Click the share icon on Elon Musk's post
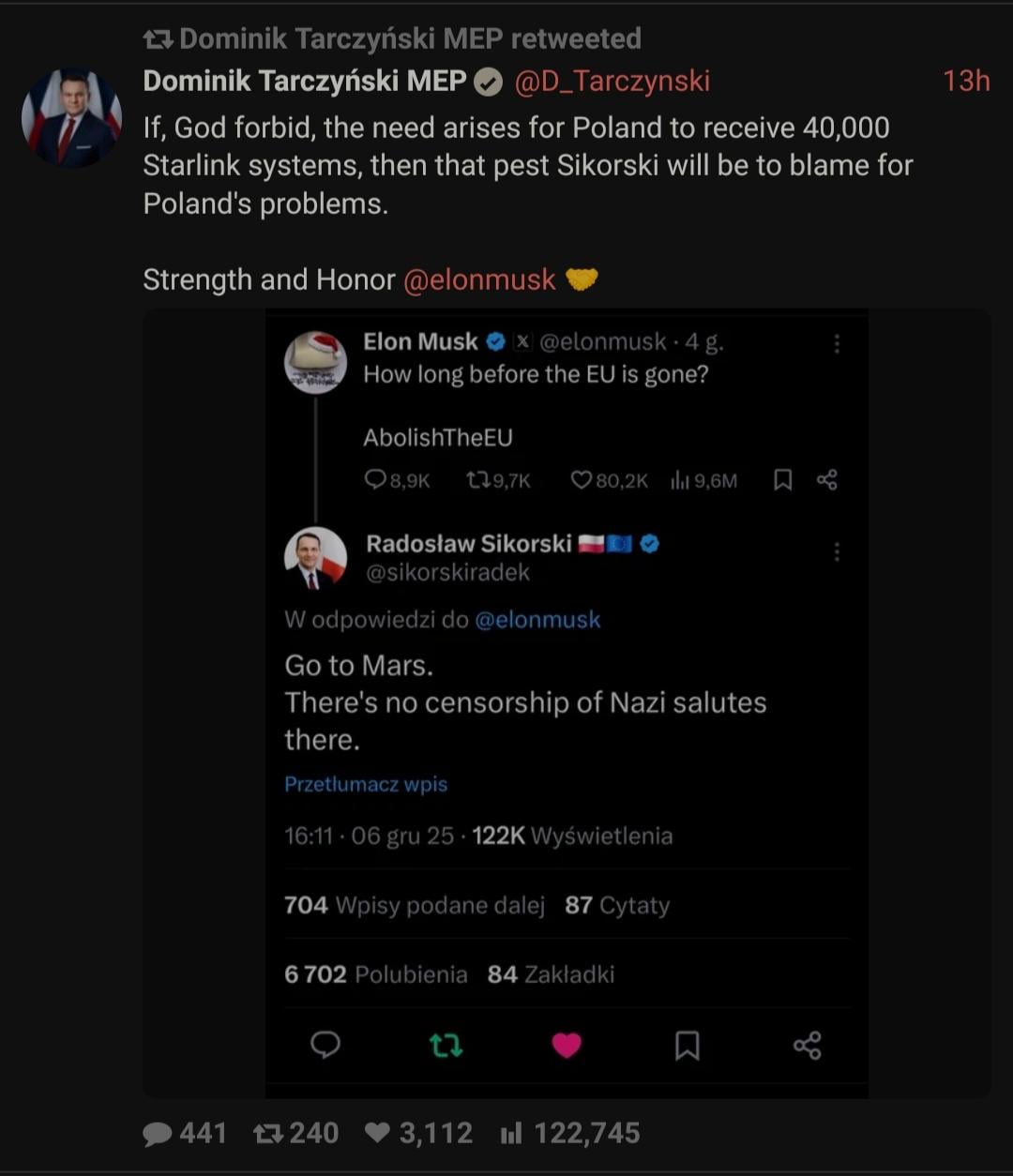 tap(826, 480)
